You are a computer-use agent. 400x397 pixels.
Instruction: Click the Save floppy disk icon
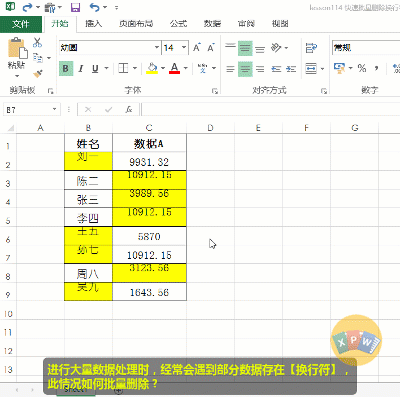tap(75, 7)
